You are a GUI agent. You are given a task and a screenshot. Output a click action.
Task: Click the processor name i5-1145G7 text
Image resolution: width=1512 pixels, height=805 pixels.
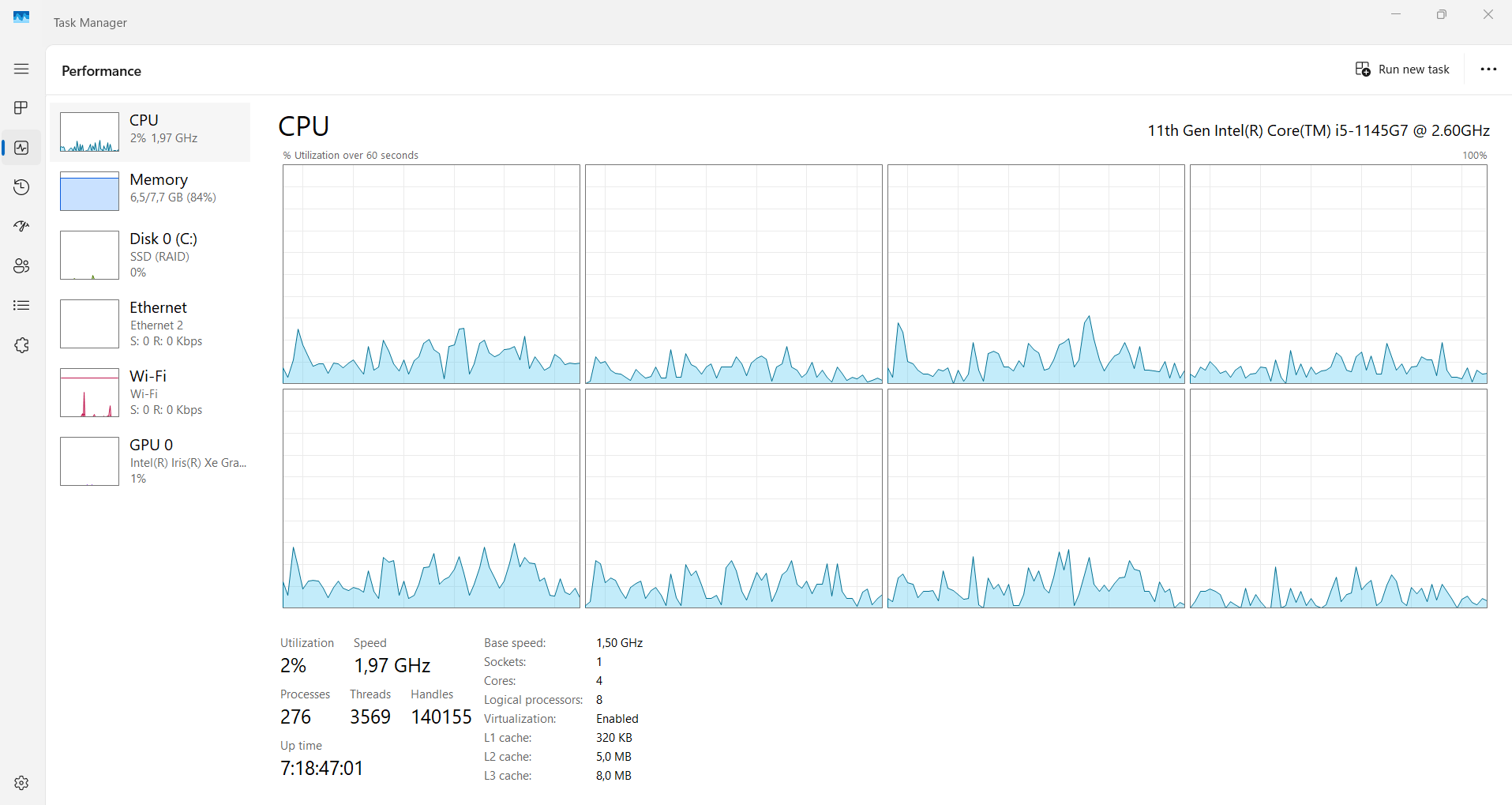coord(1319,130)
